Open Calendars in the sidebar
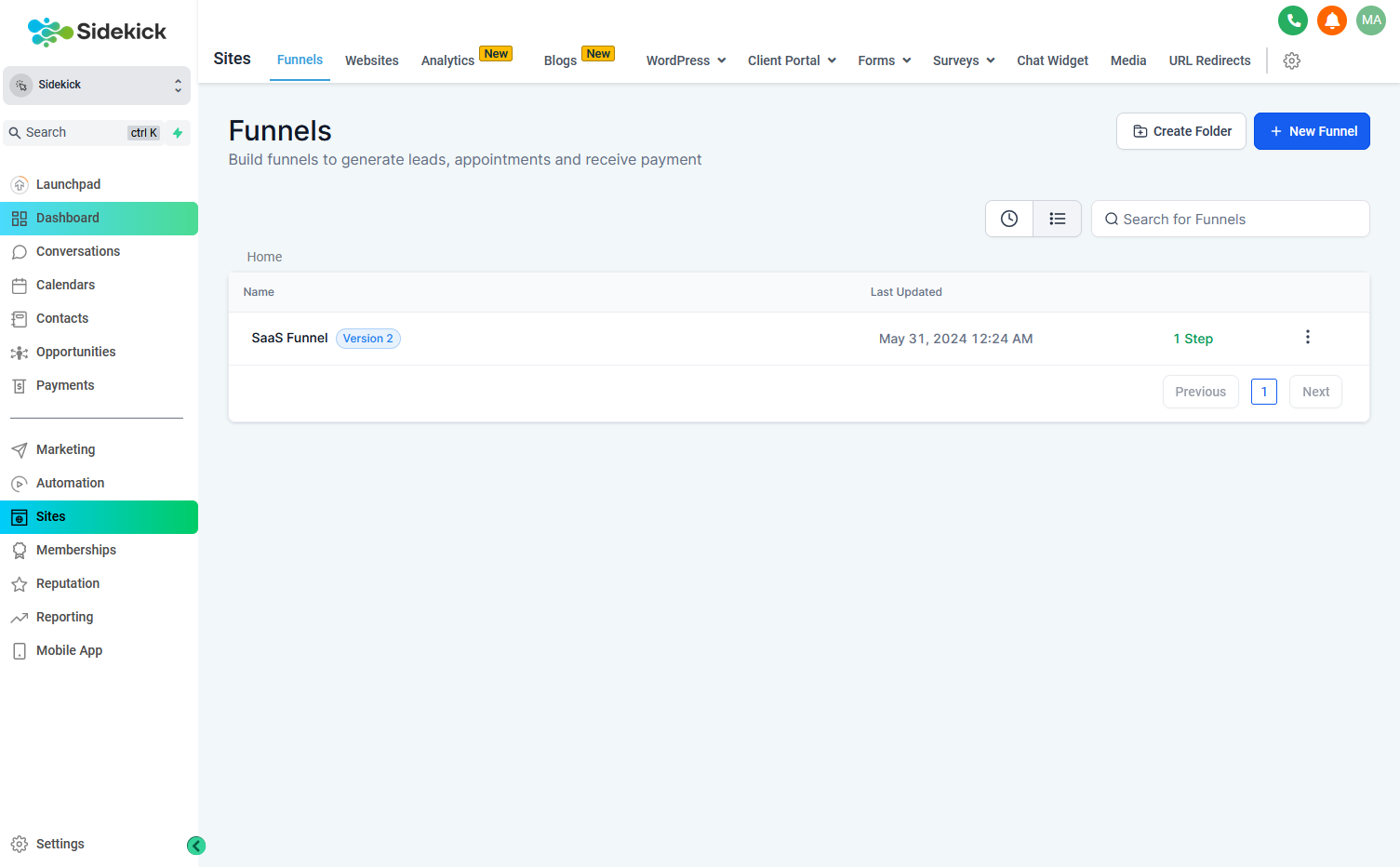Viewport: 1400px width, 867px height. click(x=99, y=285)
